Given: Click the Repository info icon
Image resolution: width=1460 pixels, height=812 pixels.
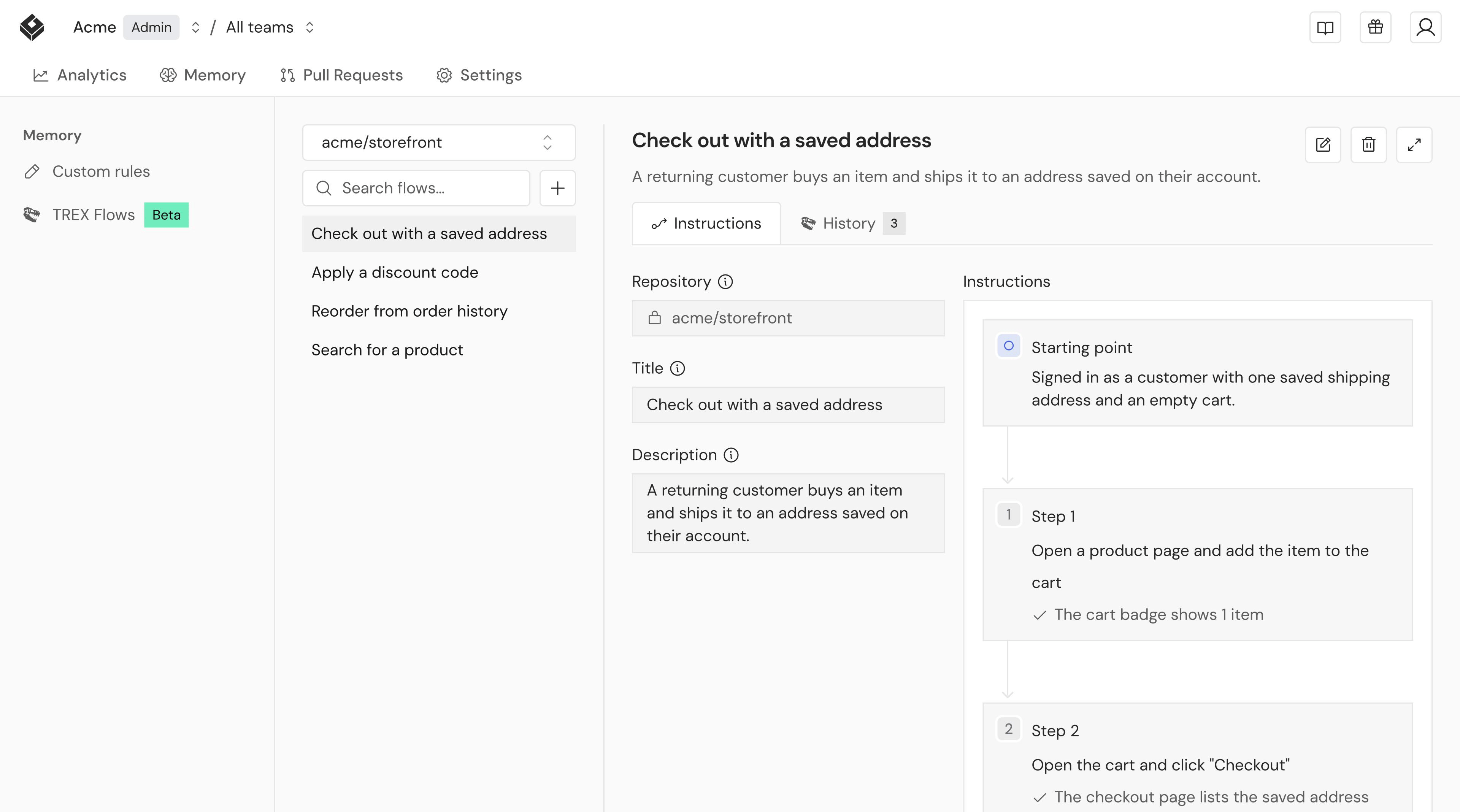Looking at the screenshot, I should (x=725, y=282).
